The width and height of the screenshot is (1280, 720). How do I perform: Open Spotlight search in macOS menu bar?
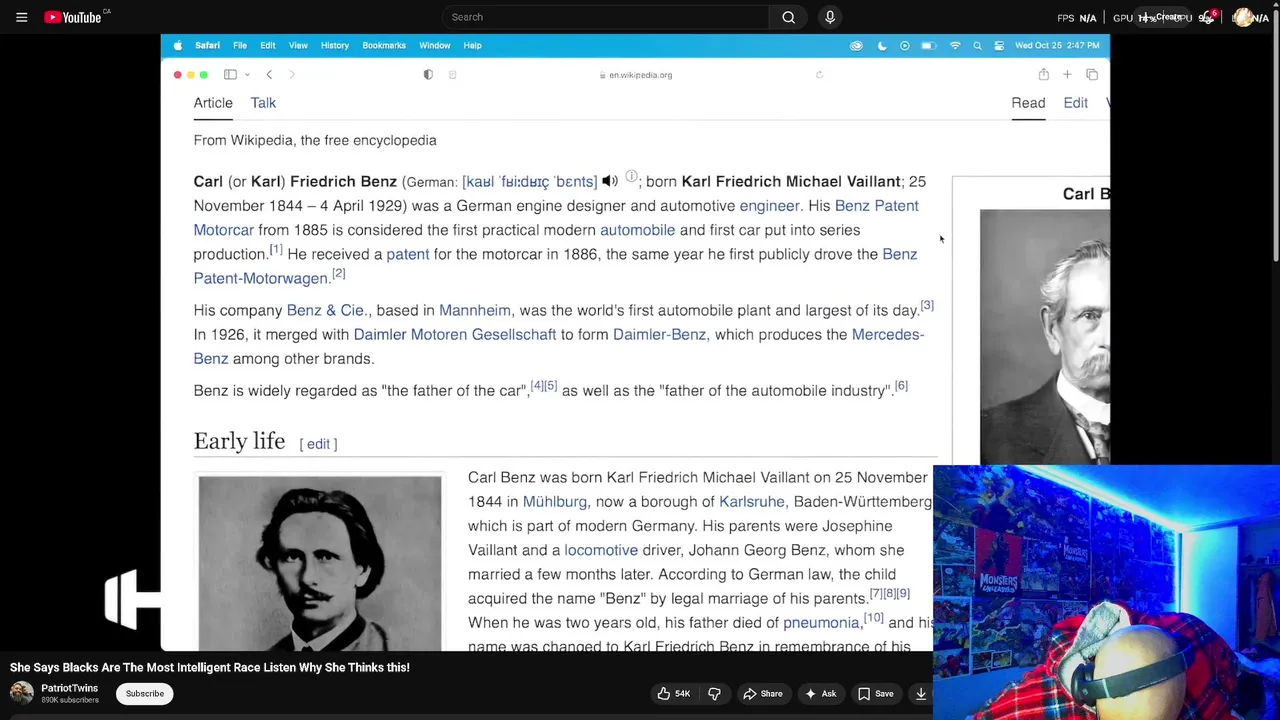click(977, 45)
